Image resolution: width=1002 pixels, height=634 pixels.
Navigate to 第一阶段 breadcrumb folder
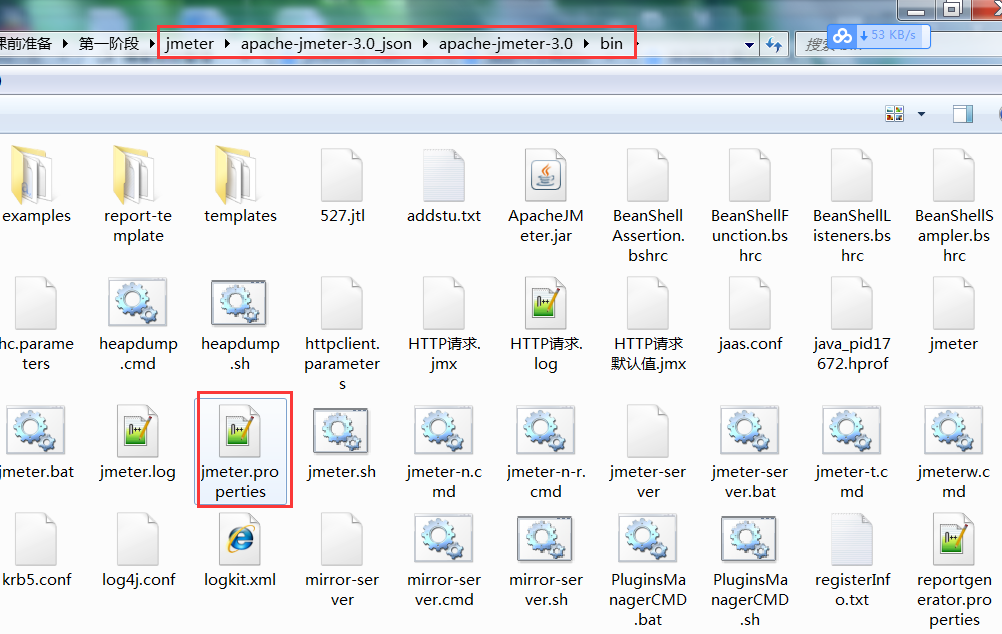pyautogui.click(x=109, y=43)
